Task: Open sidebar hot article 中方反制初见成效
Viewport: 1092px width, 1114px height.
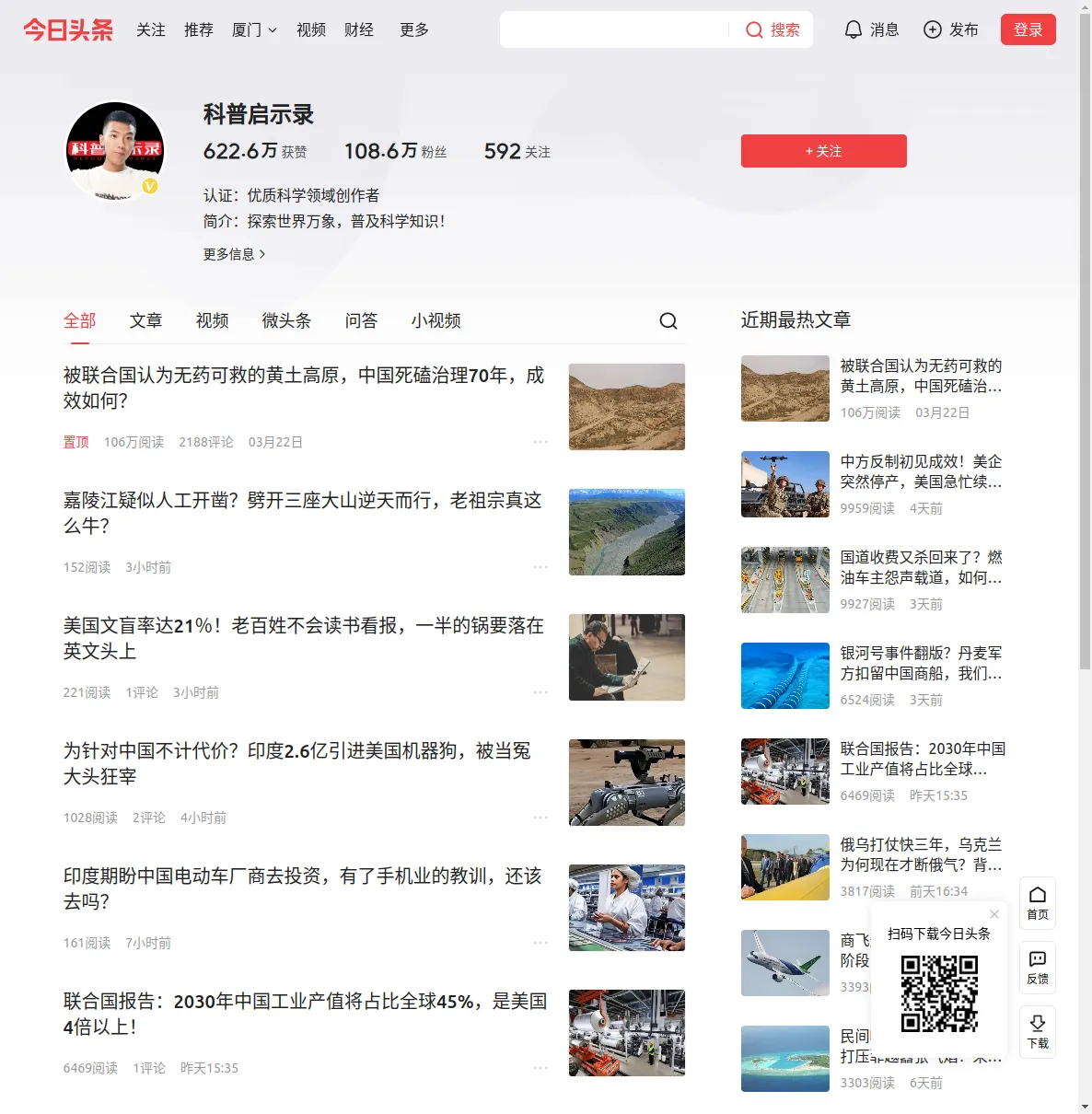Action: [x=922, y=471]
